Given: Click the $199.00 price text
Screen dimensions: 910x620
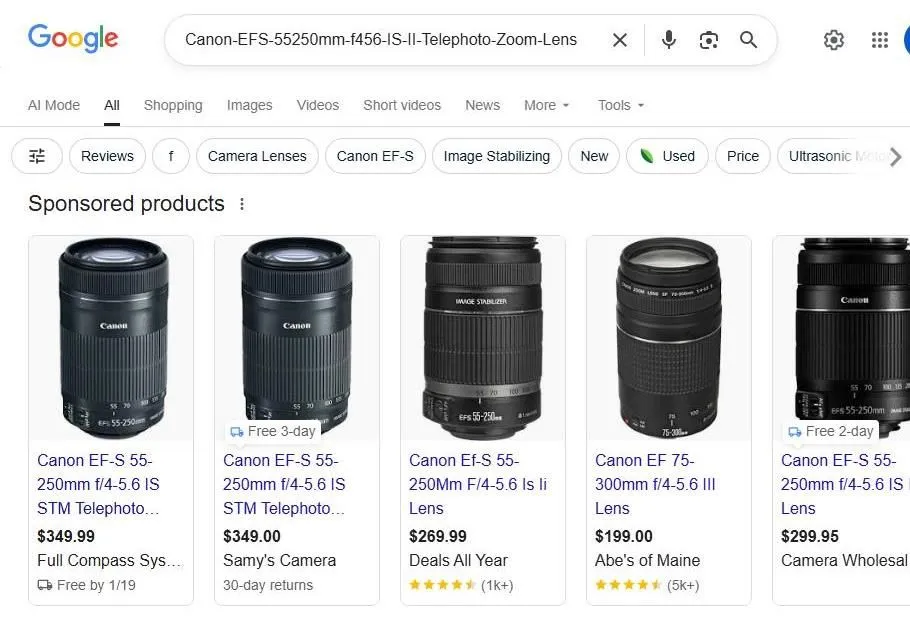Looking at the screenshot, I should 623,536.
